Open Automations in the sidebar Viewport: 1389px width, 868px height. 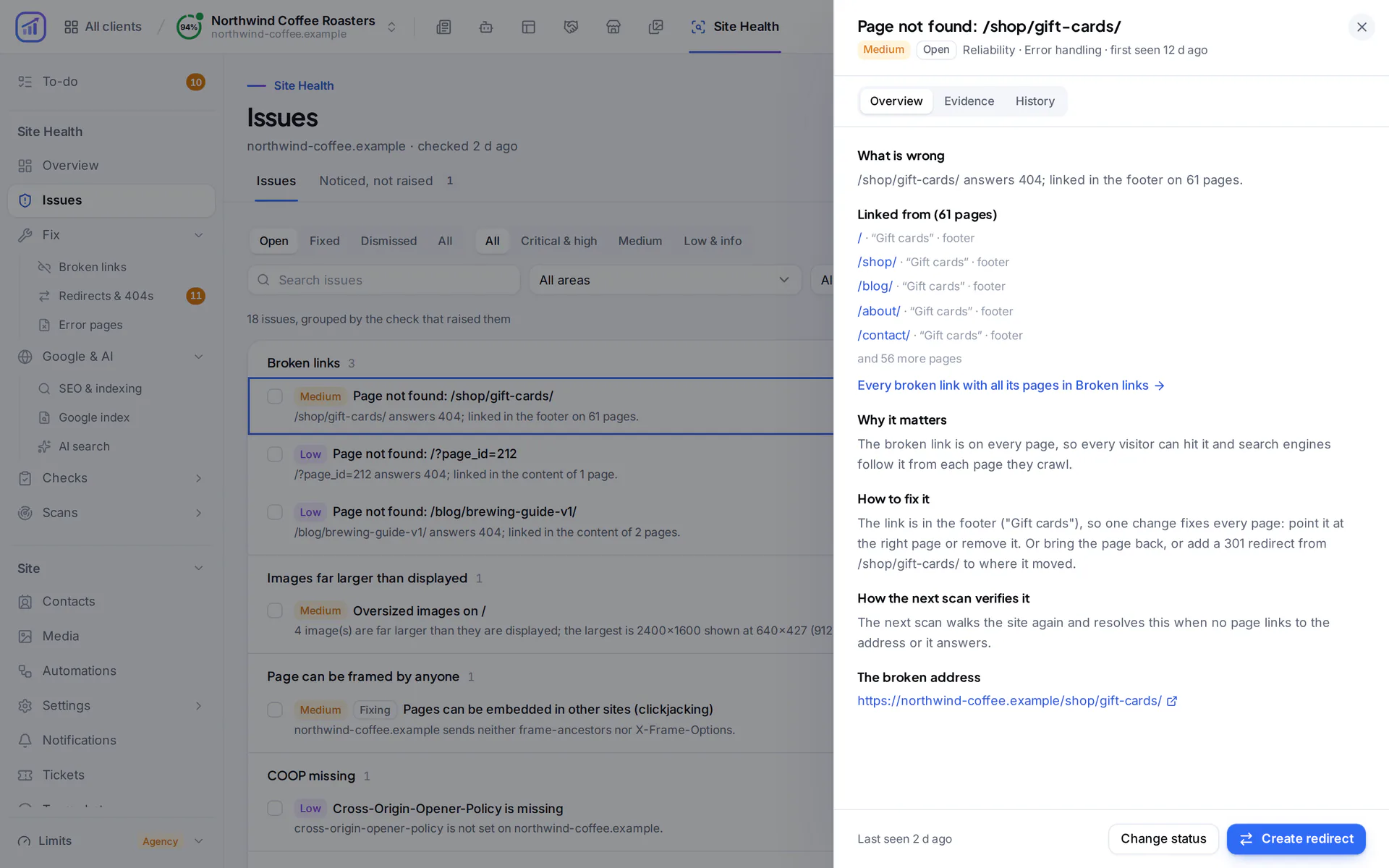(x=111, y=671)
